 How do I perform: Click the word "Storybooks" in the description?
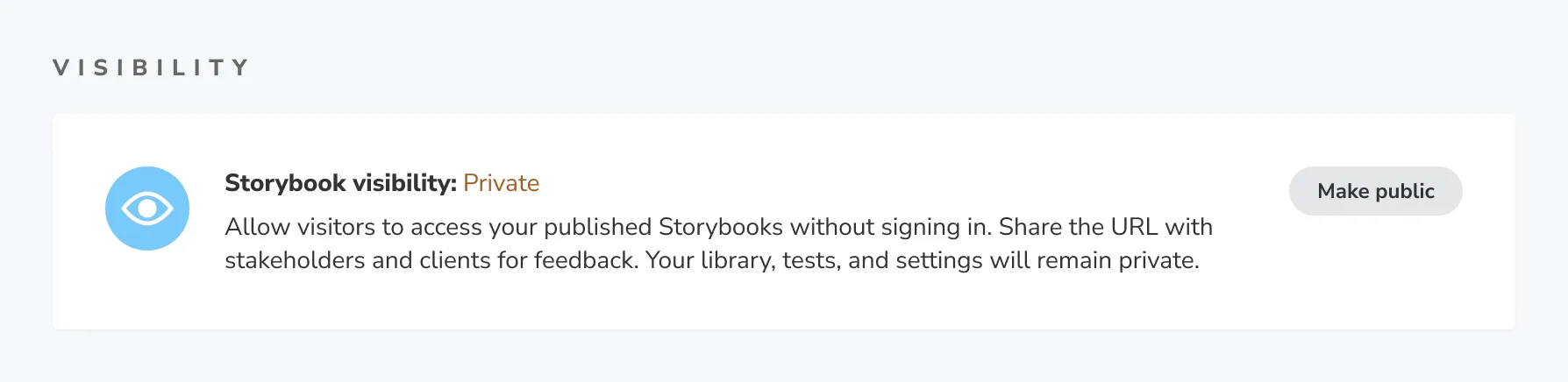point(720,227)
